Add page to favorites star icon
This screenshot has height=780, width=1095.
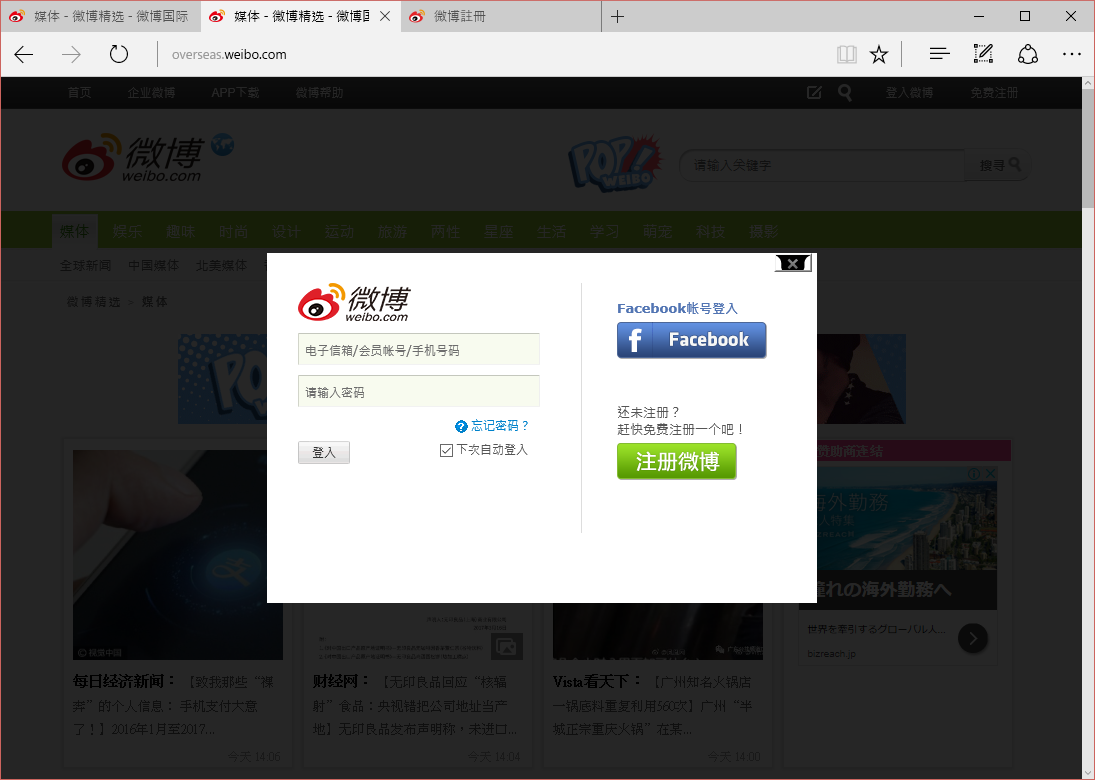tap(879, 54)
